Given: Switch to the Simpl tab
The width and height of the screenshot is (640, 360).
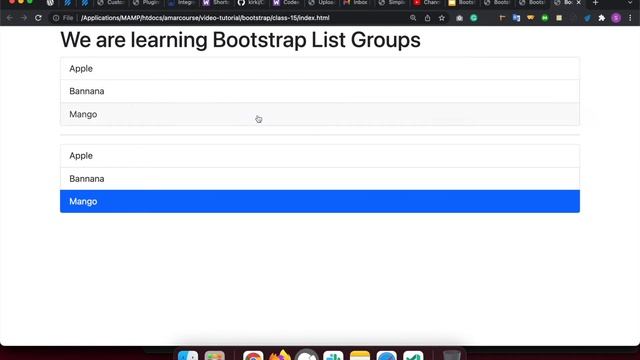Looking at the screenshot, I should tap(391, 2).
